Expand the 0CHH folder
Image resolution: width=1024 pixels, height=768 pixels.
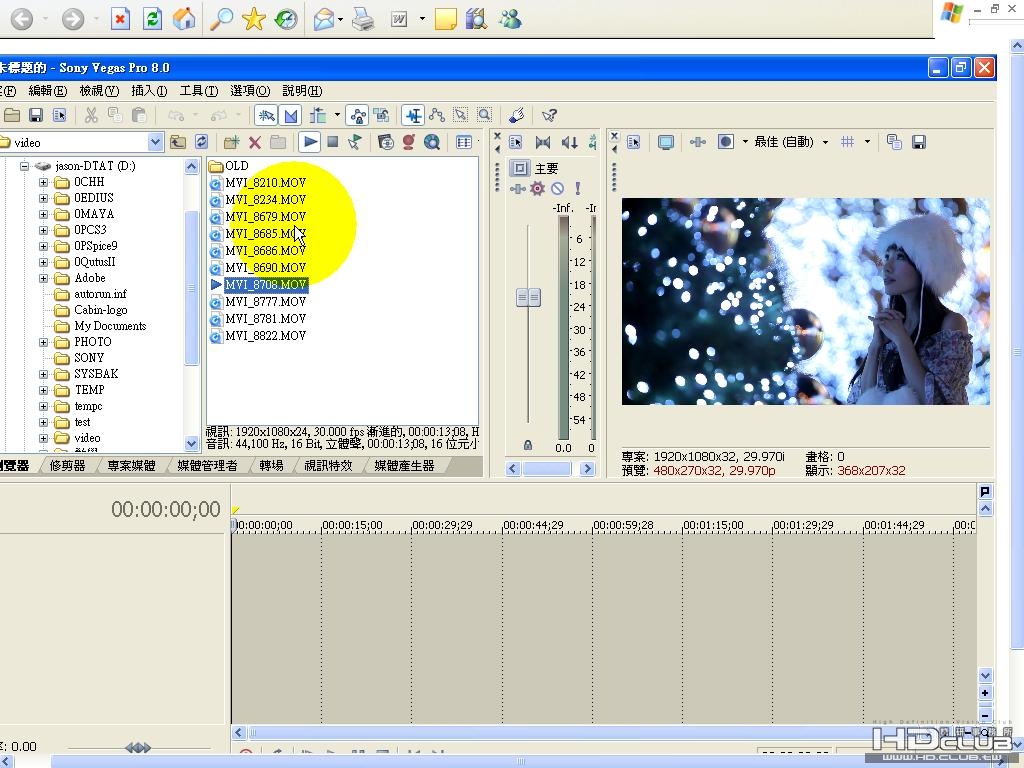click(43, 182)
